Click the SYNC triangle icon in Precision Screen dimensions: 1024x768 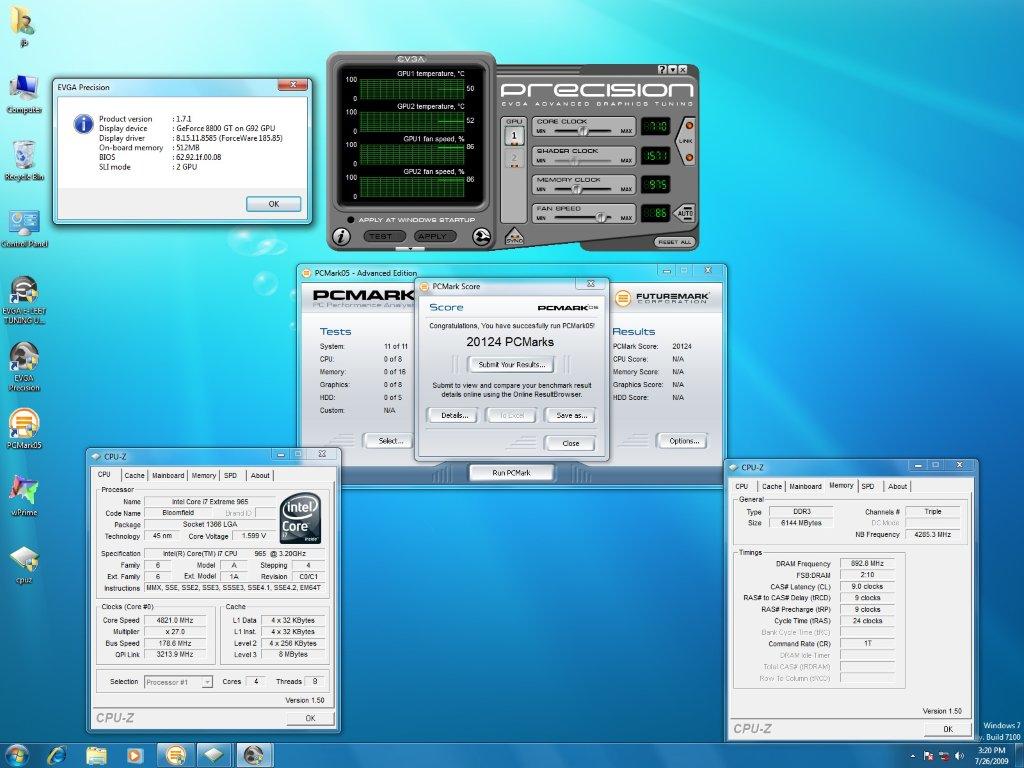[x=514, y=236]
